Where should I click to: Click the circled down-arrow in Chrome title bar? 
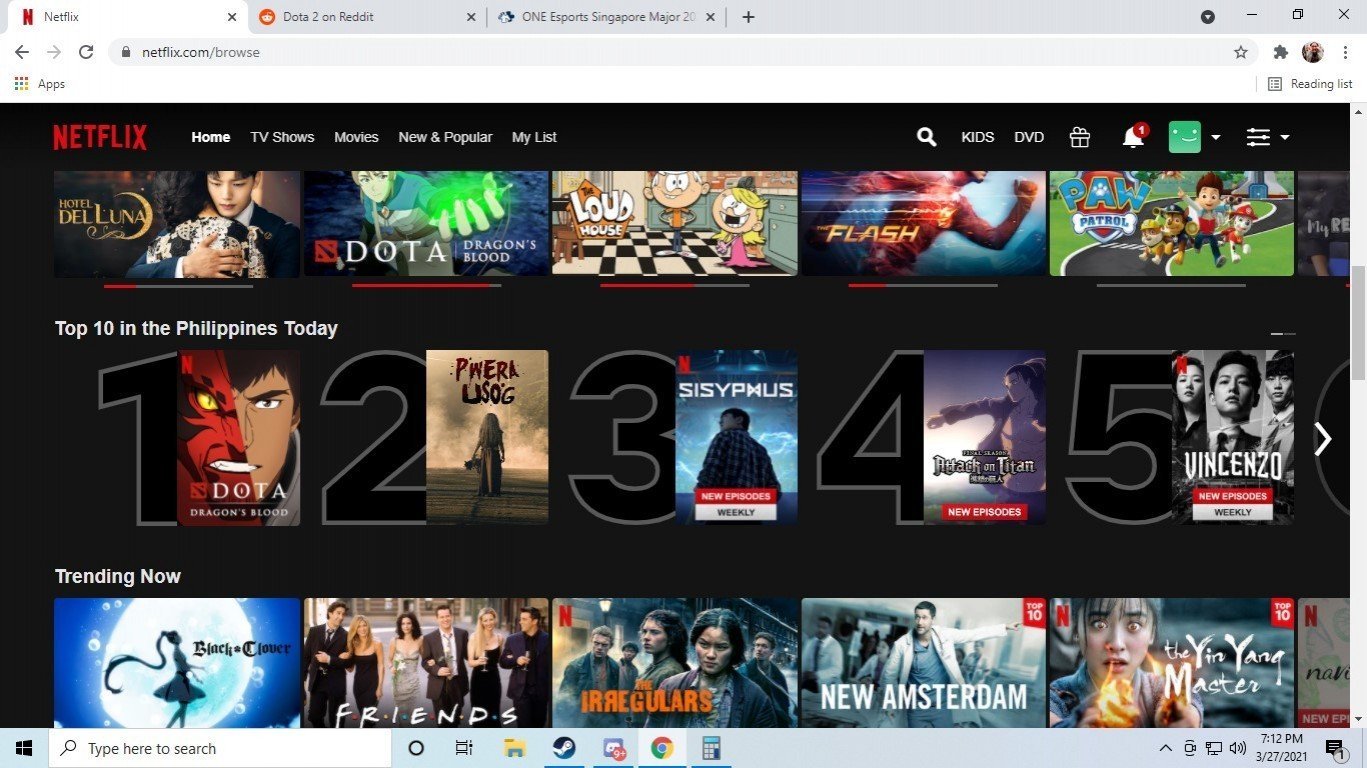point(1208,17)
